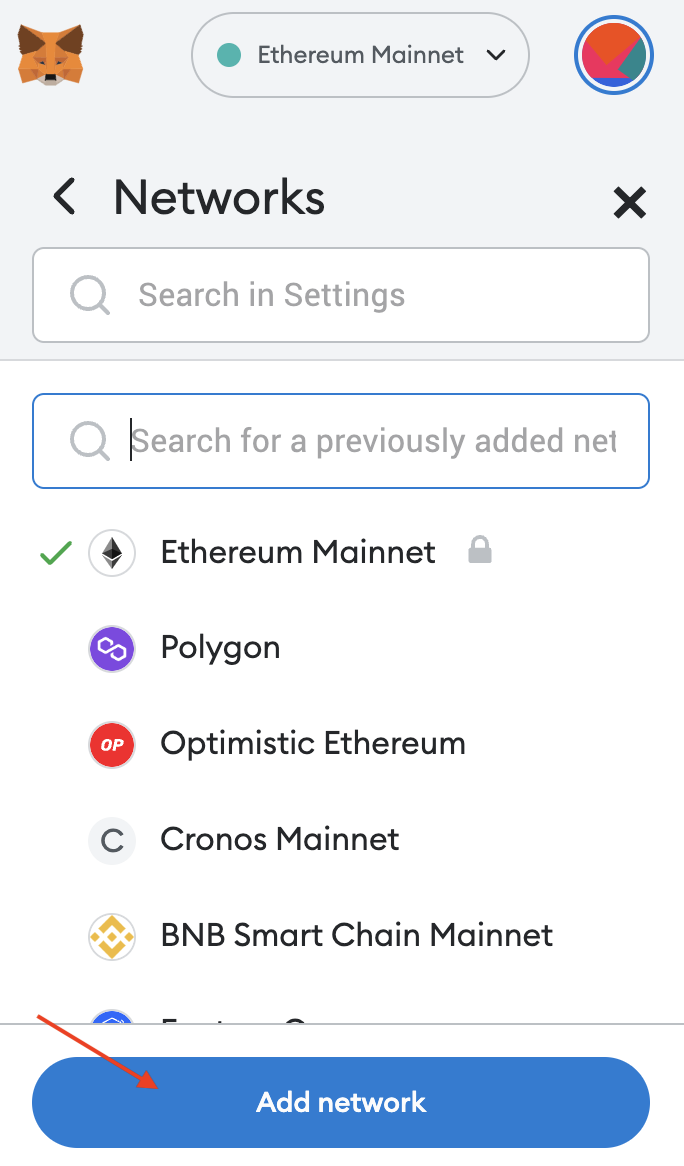Select Polygon from the networks list
684x1166 pixels.
220,648
